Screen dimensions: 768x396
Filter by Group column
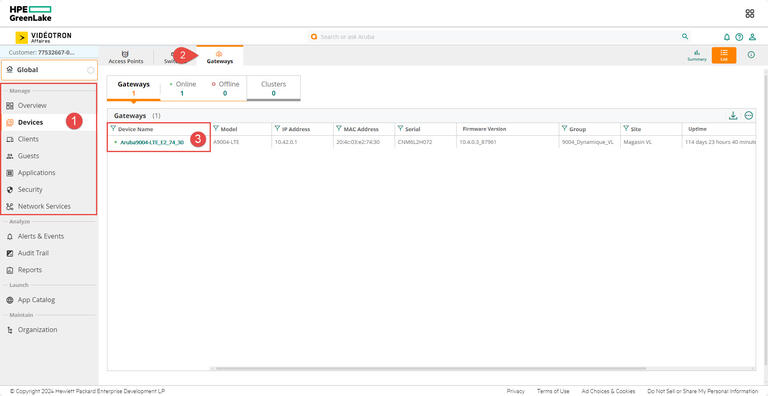(x=564, y=128)
